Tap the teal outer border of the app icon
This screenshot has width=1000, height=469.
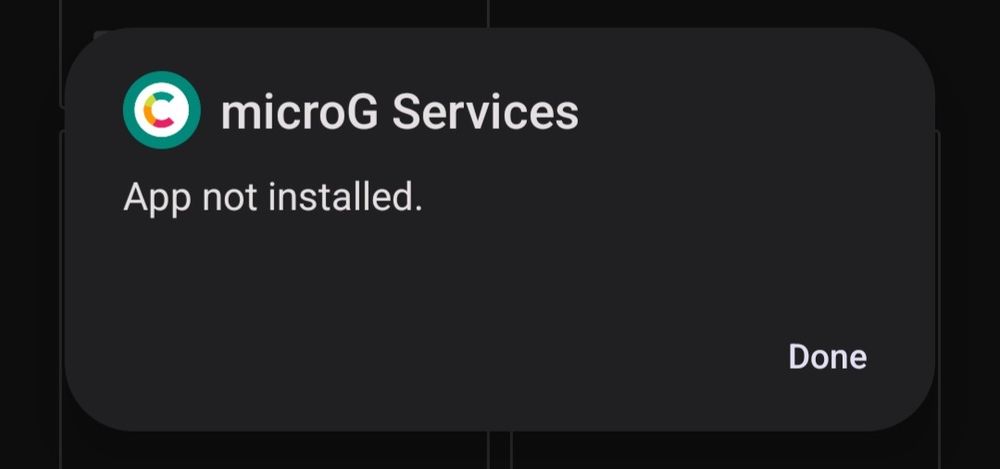(x=161, y=77)
